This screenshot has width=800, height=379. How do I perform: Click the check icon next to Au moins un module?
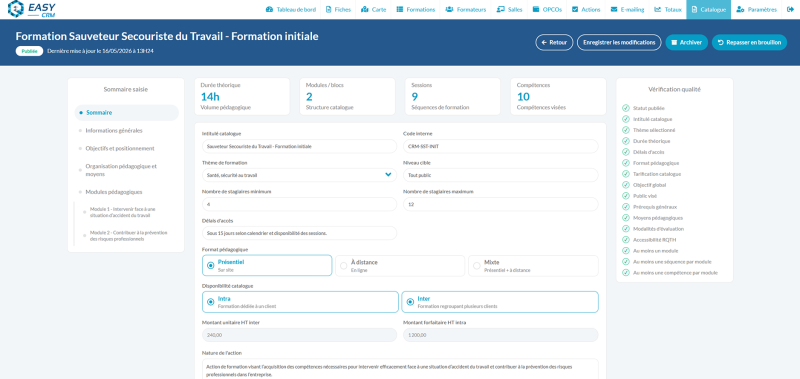(x=626, y=250)
